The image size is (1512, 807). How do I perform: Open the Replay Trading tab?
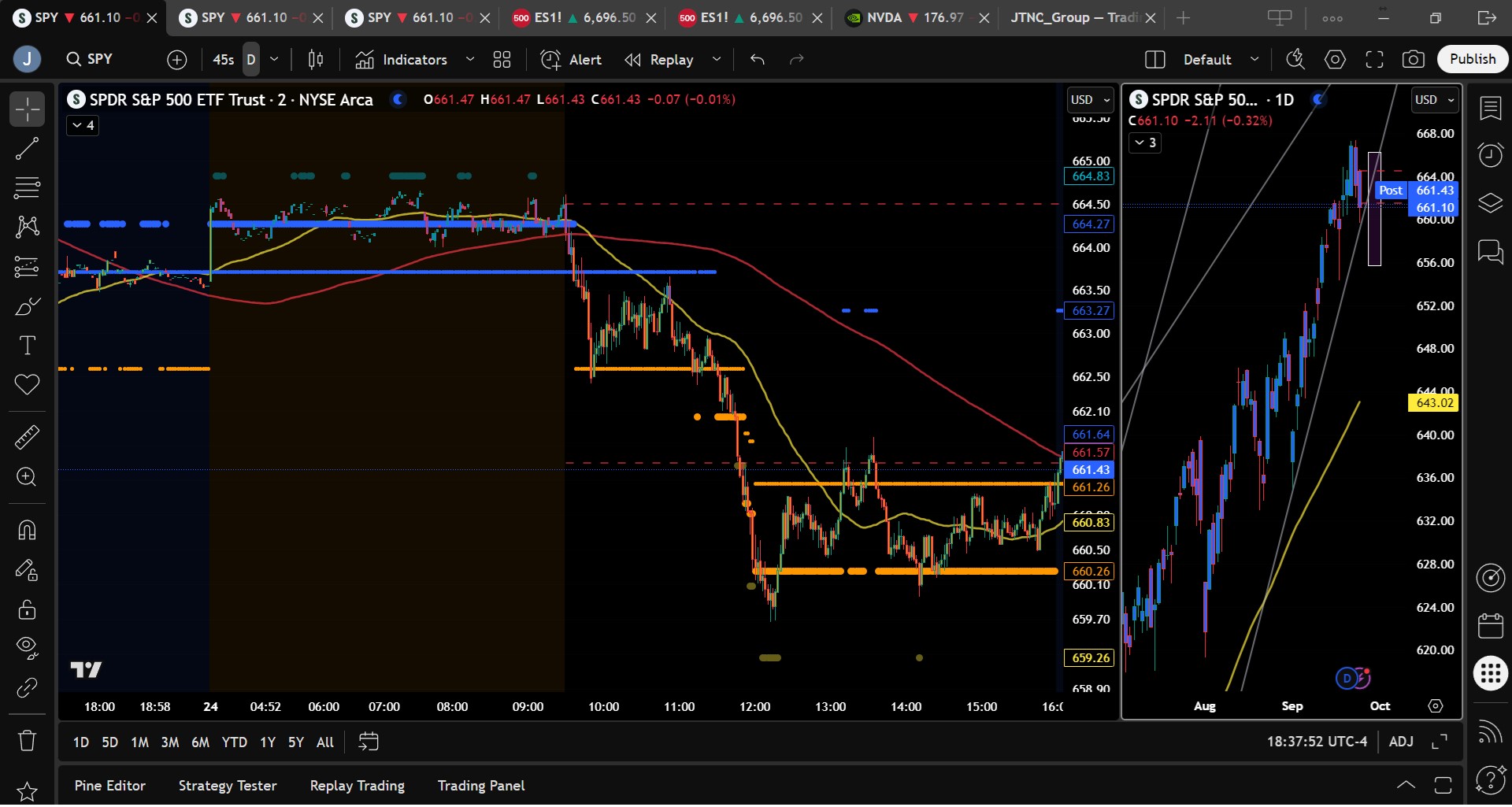click(358, 786)
